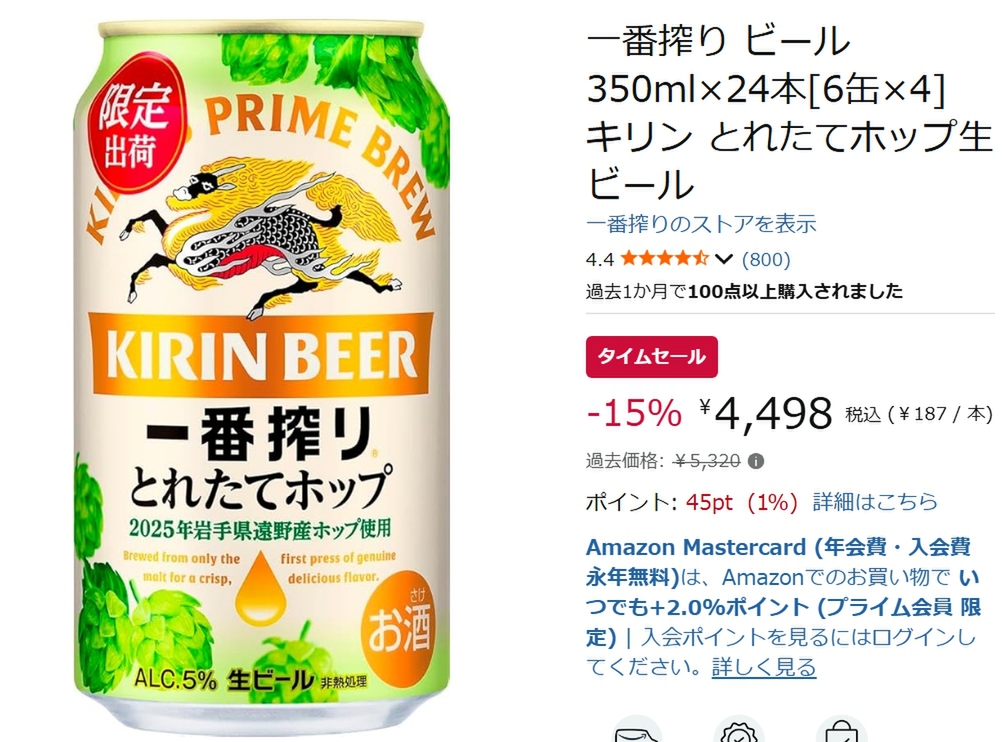Screen dimensions: 1006x742
Task: Click the info icon beside the past price
Action: (756, 461)
